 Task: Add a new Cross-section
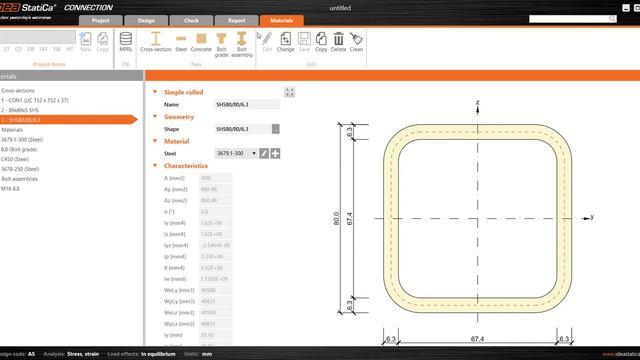tap(156, 42)
